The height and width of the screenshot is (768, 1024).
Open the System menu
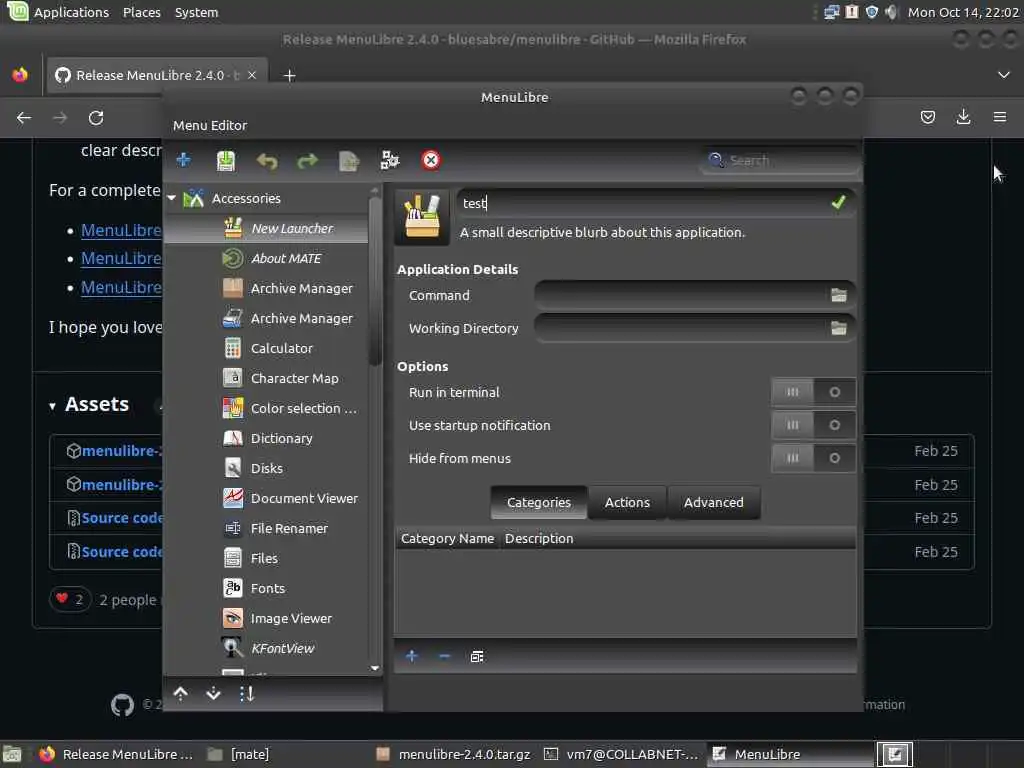point(197,12)
